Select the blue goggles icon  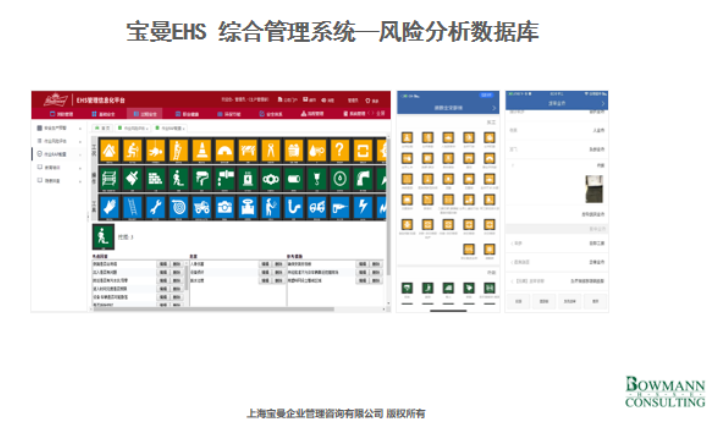point(317,208)
